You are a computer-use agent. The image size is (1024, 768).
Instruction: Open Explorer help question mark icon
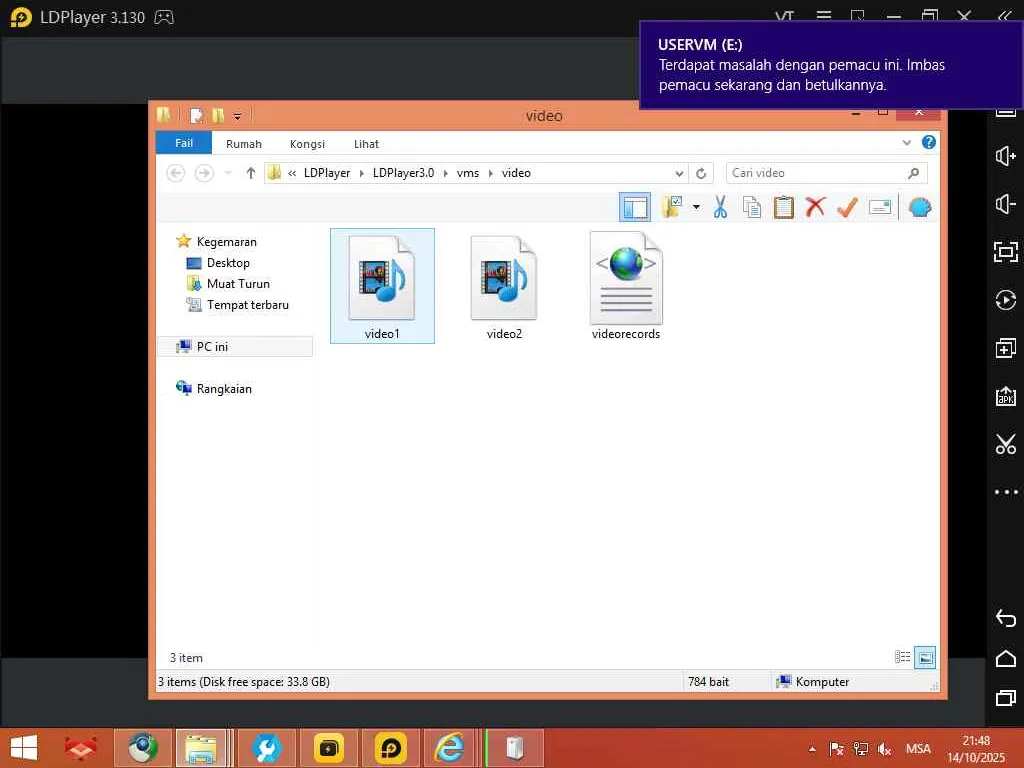coord(929,142)
